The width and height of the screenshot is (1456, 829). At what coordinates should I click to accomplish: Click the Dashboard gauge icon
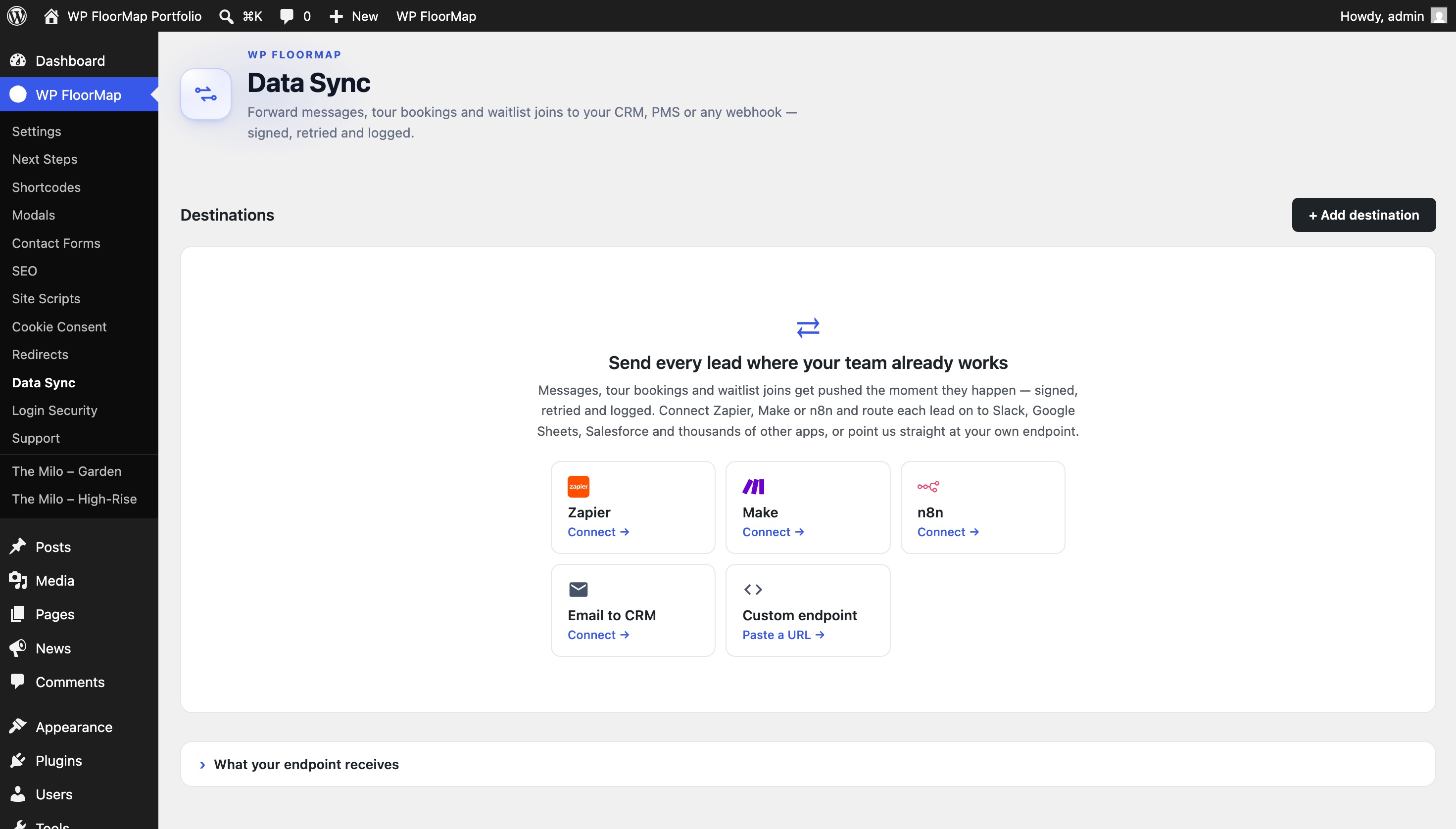tap(18, 60)
